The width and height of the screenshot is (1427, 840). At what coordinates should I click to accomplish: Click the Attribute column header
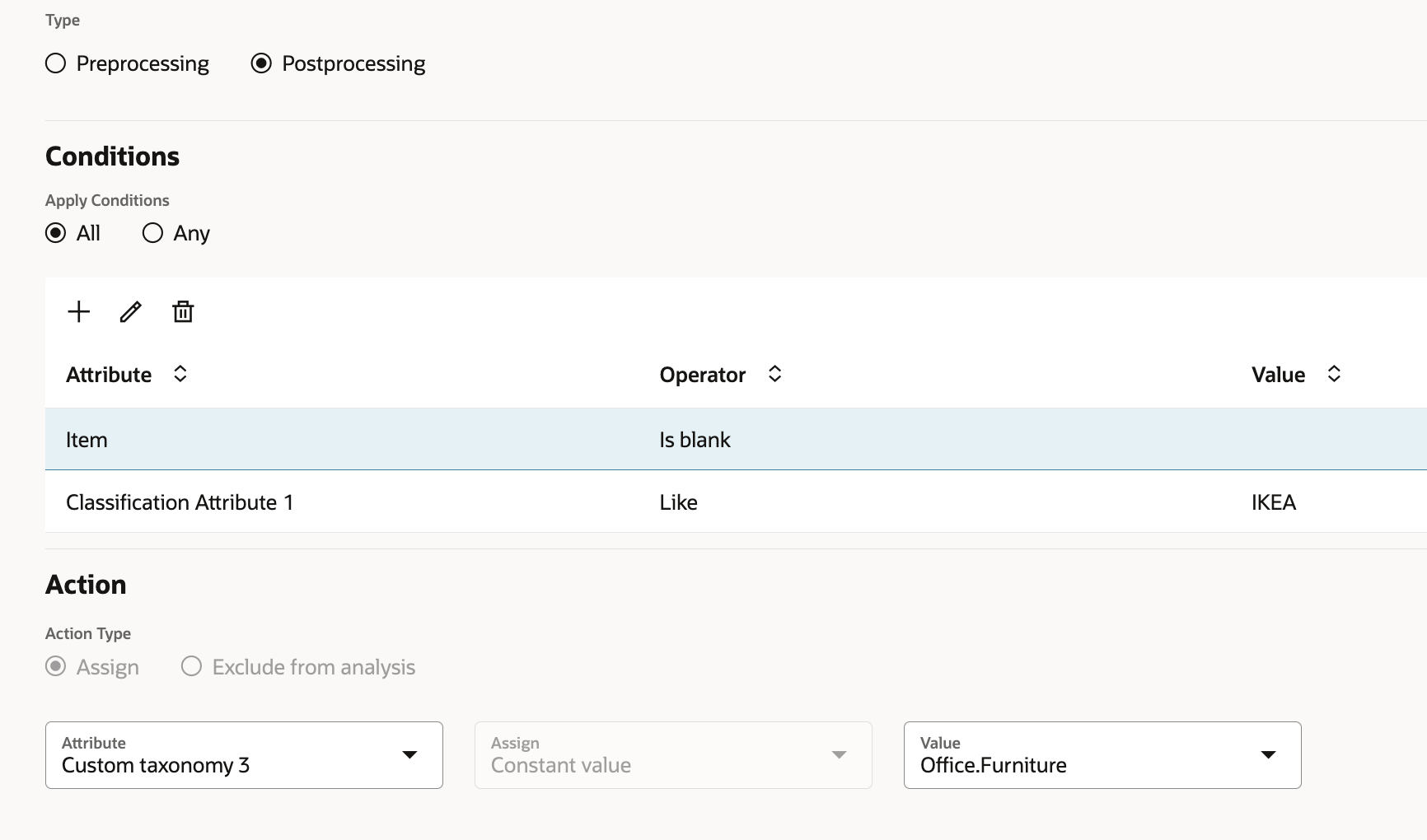109,375
